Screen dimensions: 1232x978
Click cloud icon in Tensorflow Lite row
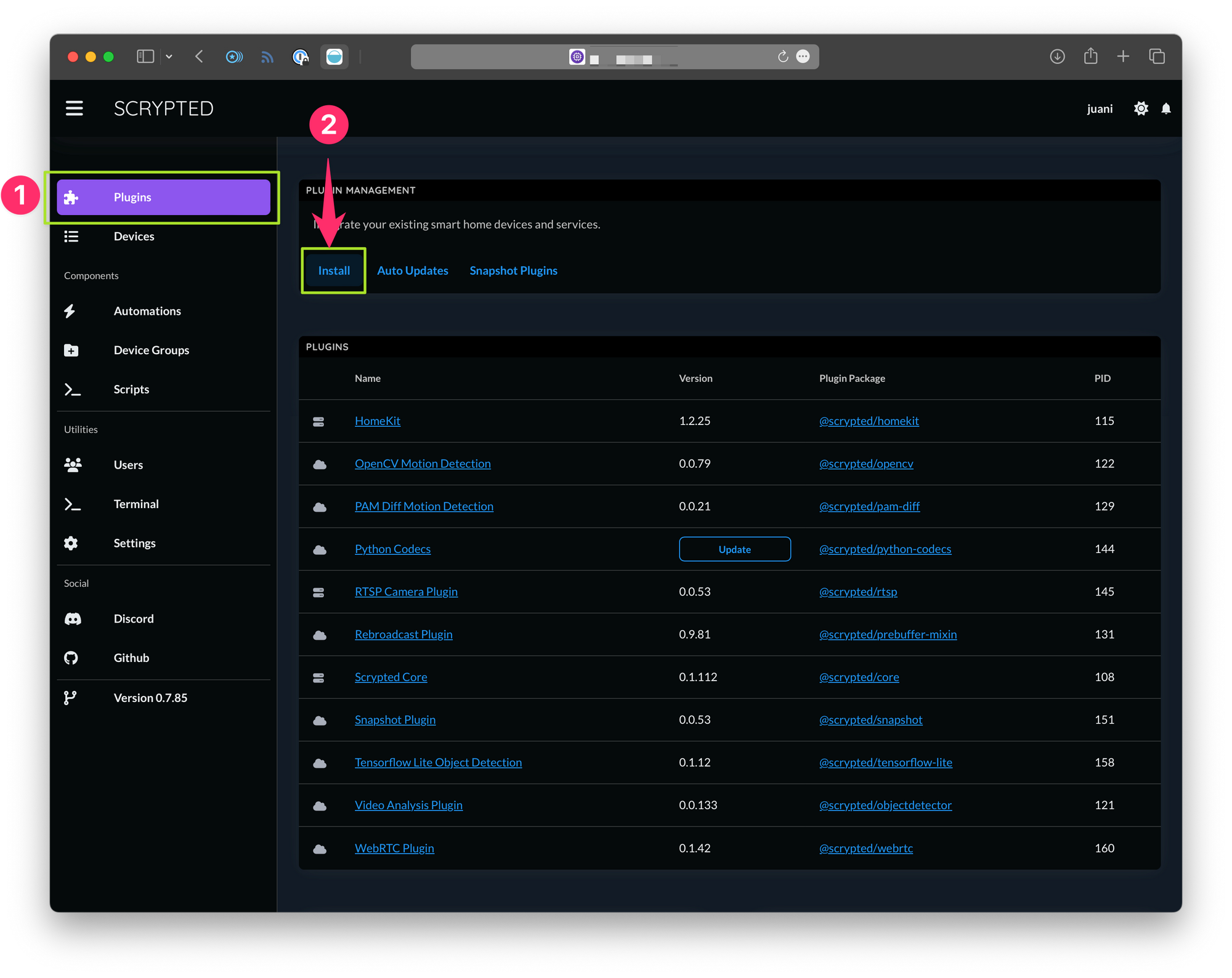320,763
